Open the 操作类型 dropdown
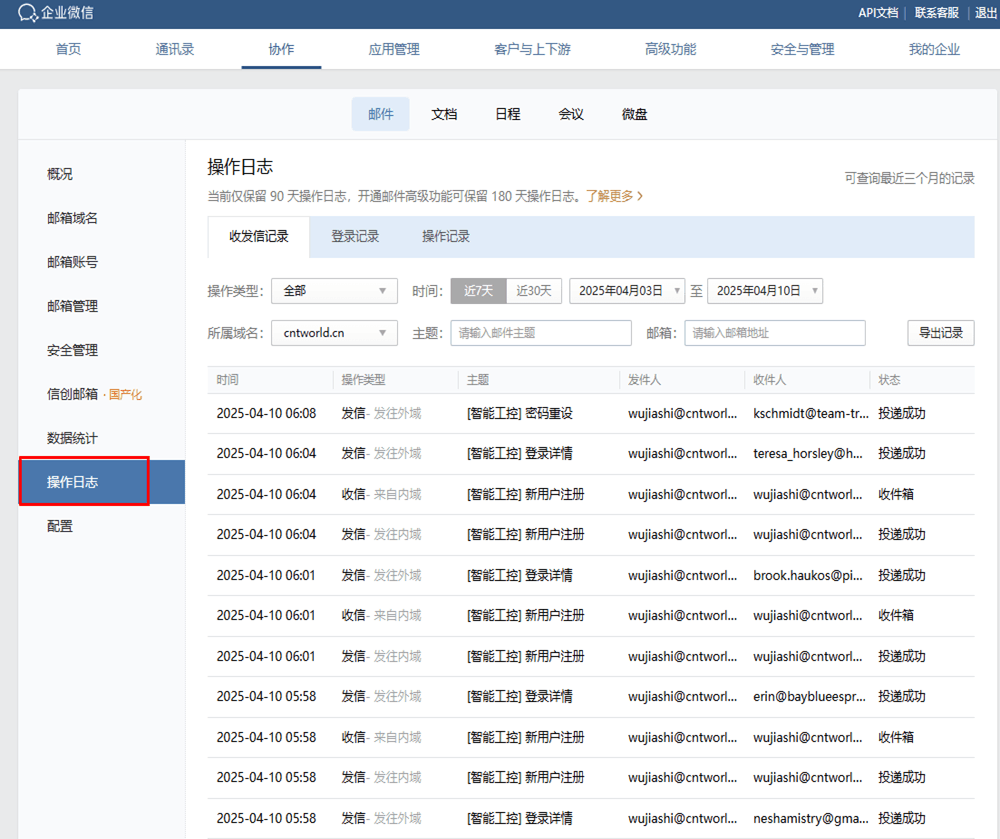Screen dimensions: 1000x839 [334, 291]
